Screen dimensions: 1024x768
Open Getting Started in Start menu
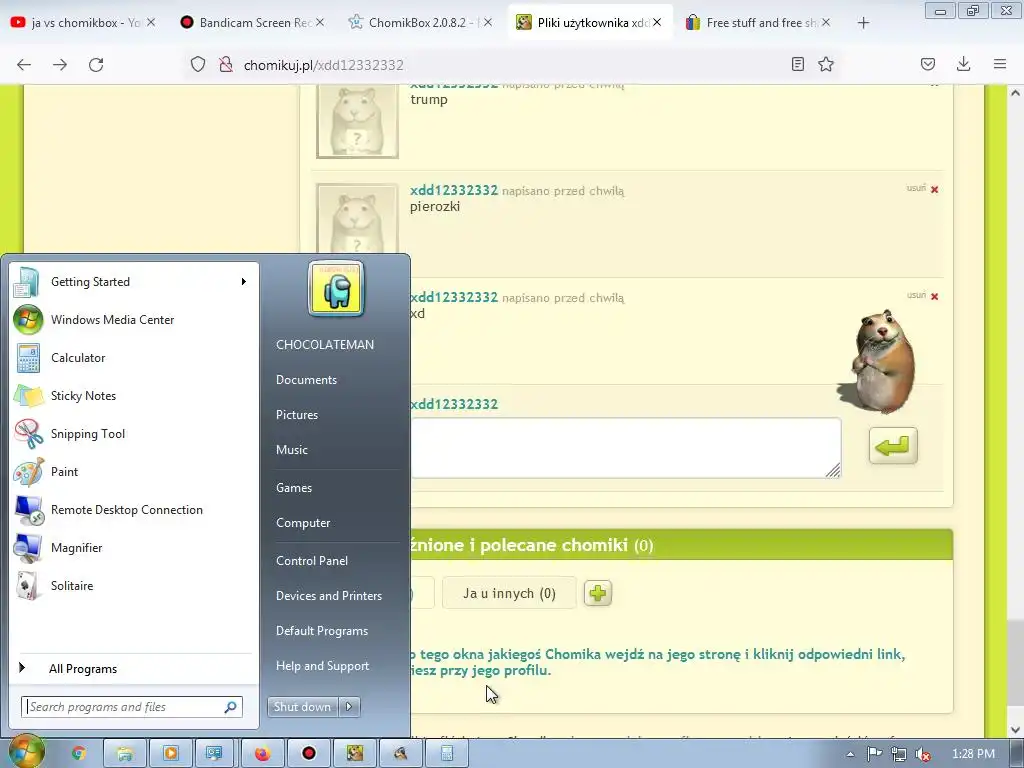point(133,281)
